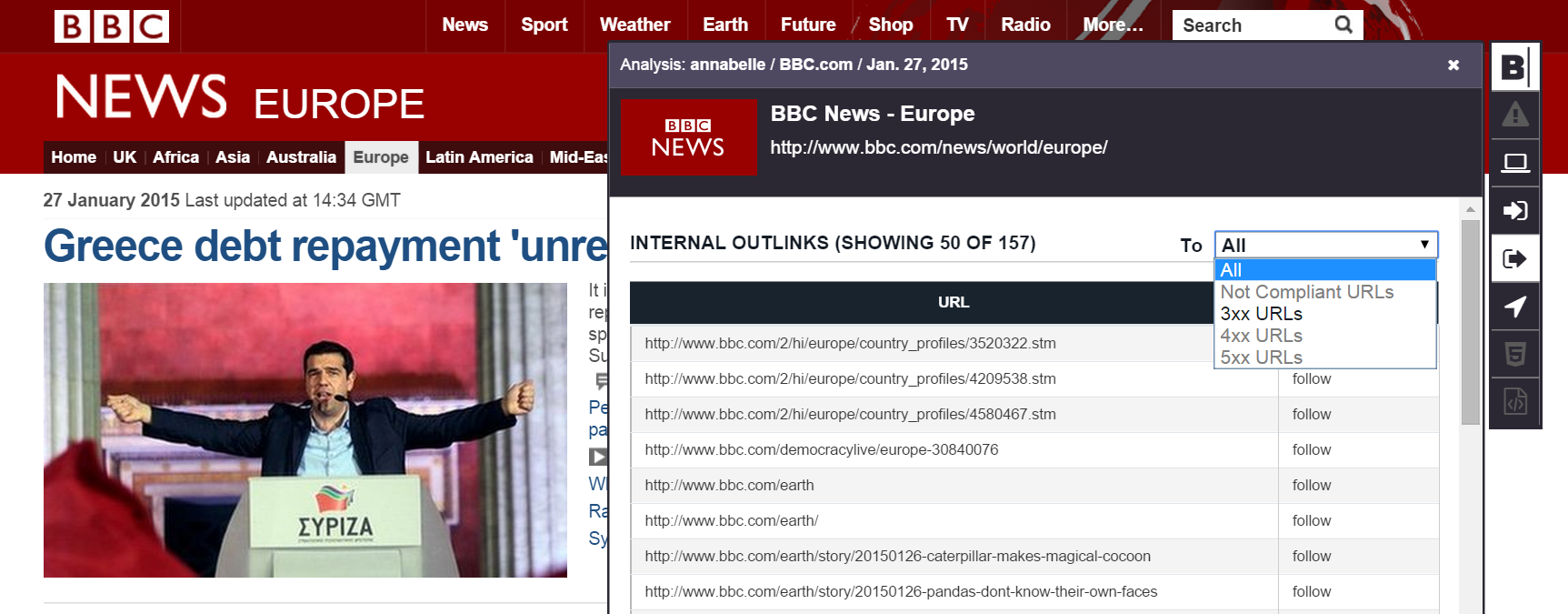
Task: Click the Tsipras Syriza podium photo
Action: [x=305, y=430]
